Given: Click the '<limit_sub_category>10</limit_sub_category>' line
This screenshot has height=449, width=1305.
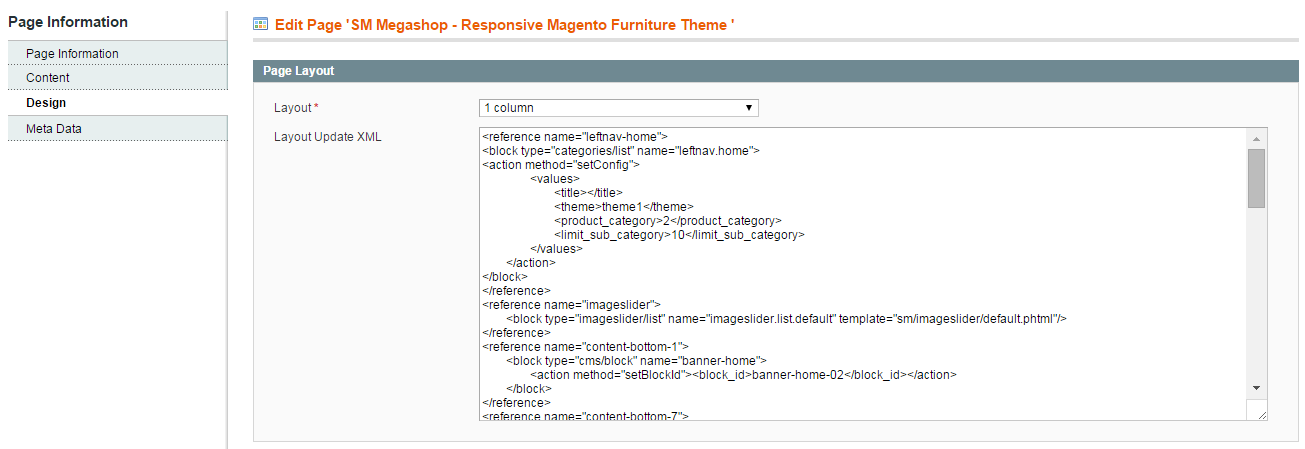Looking at the screenshot, I should (679, 235).
